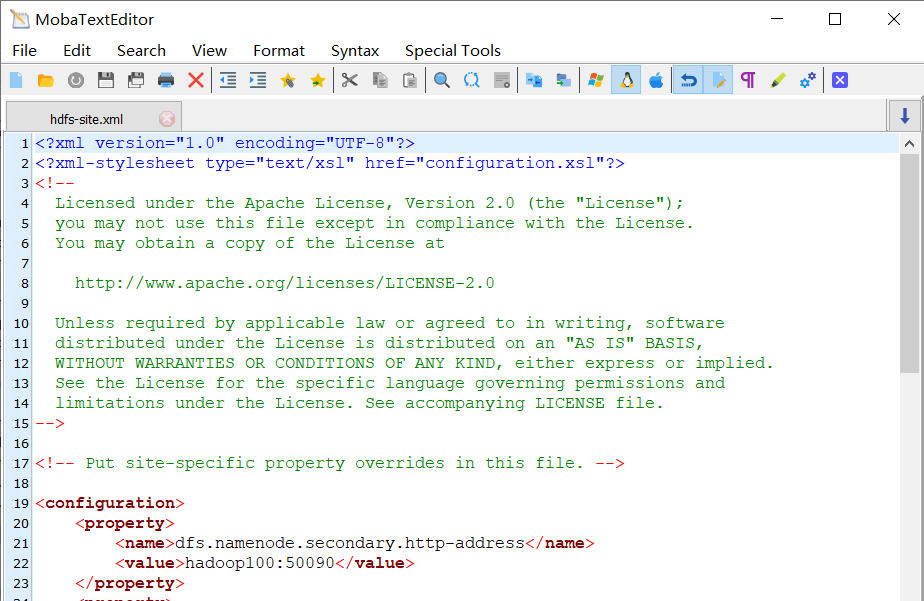Click the apache.org licenses URL text
This screenshot has width=924, height=601.
[285, 283]
